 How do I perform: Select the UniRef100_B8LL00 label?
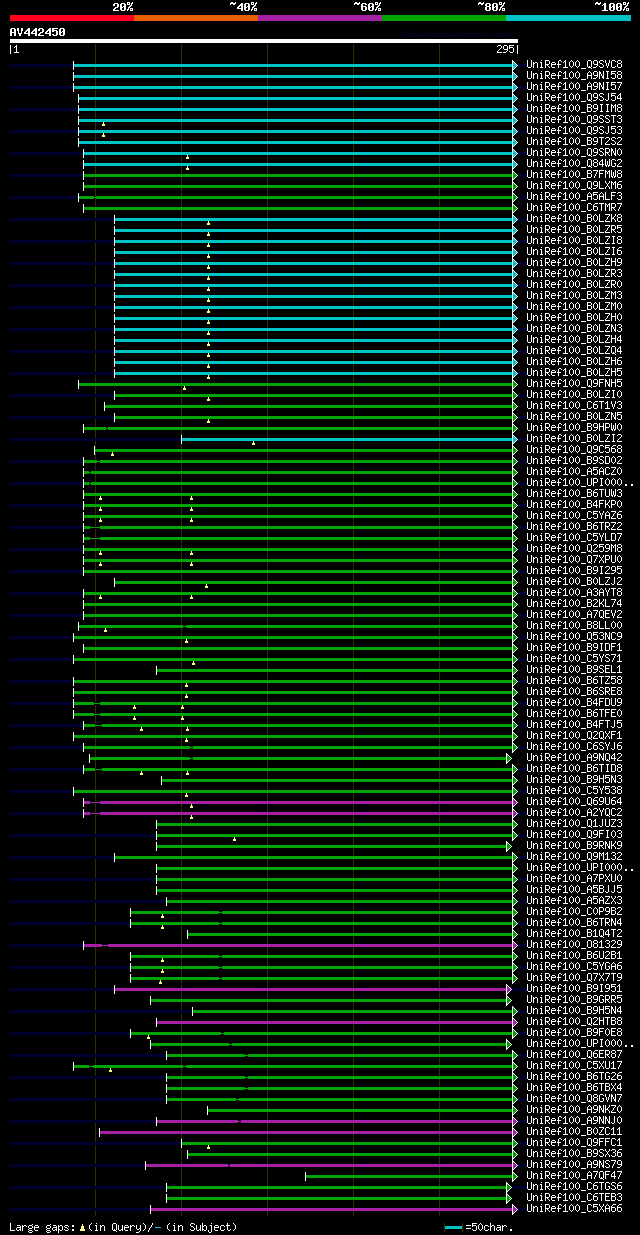(574, 625)
